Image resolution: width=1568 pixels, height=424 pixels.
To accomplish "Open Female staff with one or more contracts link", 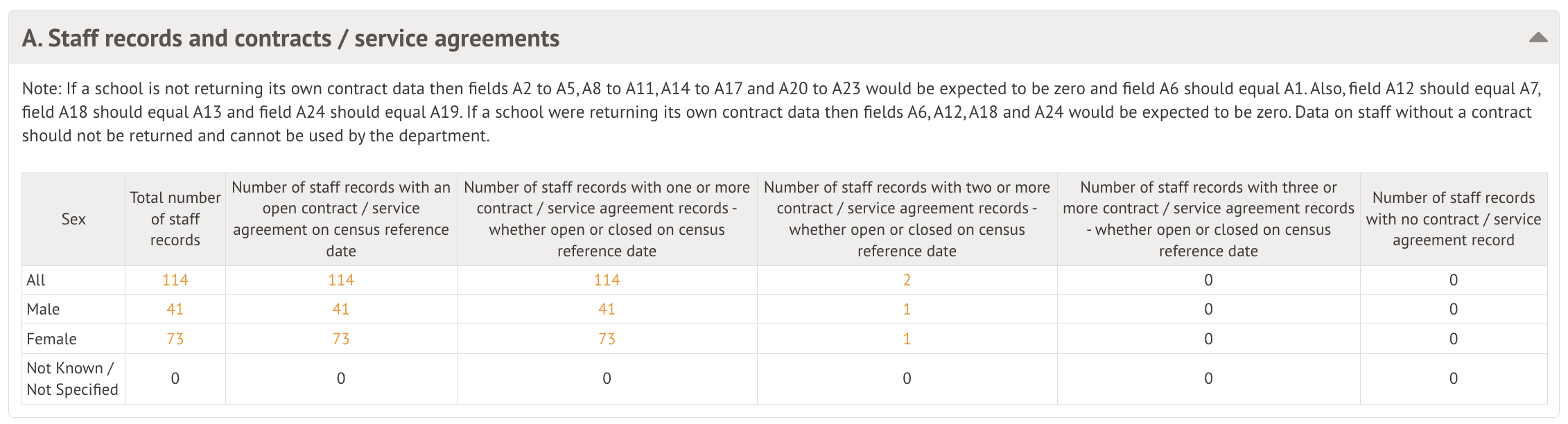I will tap(607, 339).
